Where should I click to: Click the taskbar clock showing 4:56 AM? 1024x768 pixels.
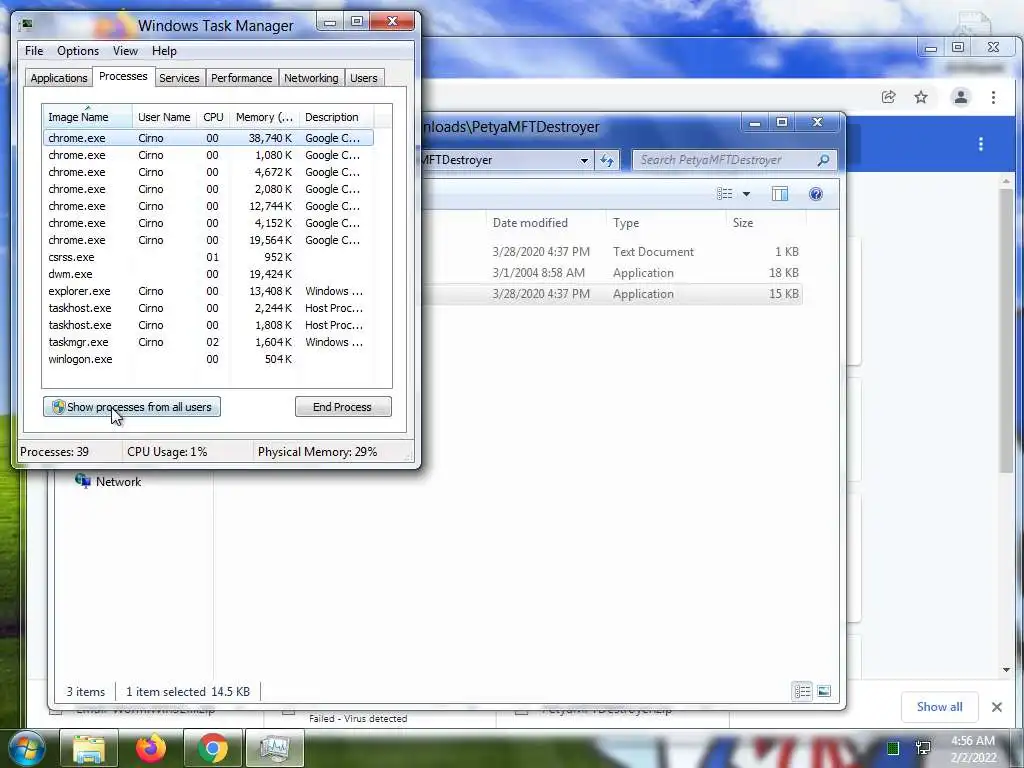tap(972, 749)
